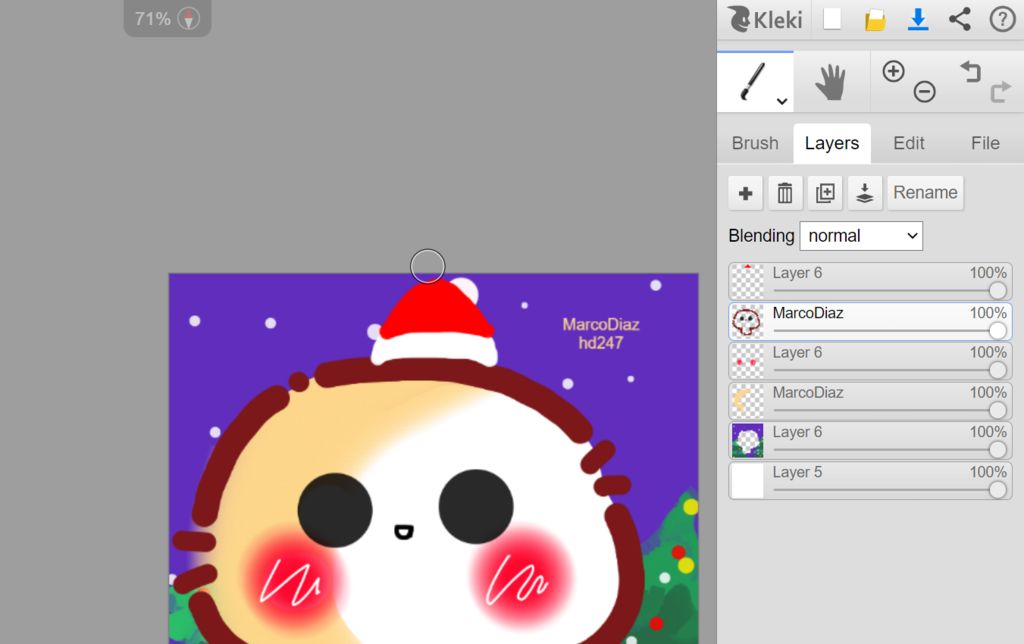The height and width of the screenshot is (644, 1024).
Task: Select Layer 6 thumbnail with purple background
Action: 747,440
